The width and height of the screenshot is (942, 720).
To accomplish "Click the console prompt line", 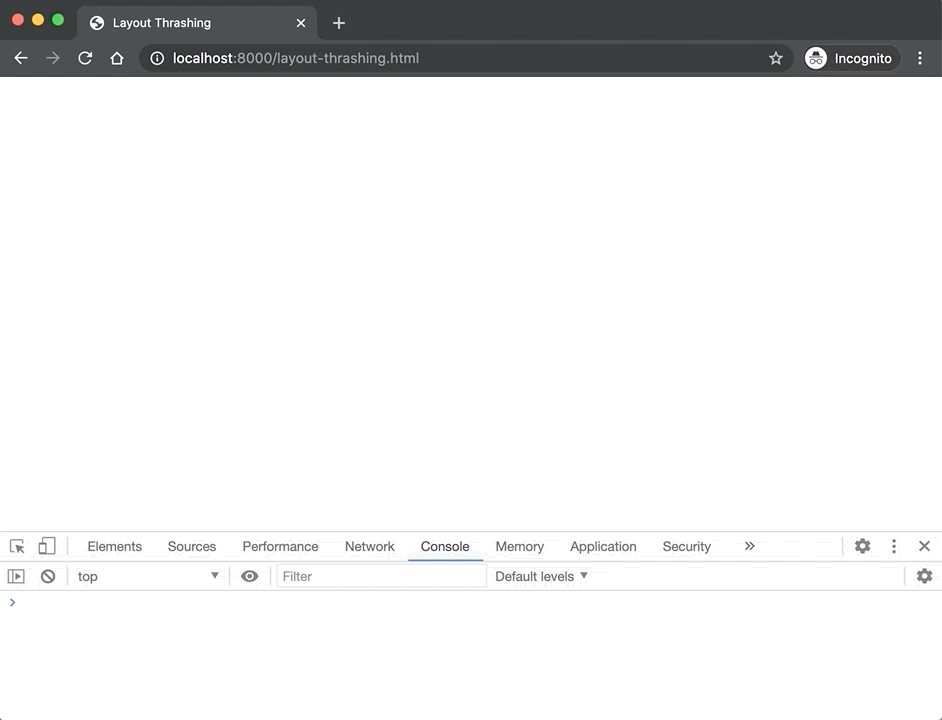I will [471, 602].
